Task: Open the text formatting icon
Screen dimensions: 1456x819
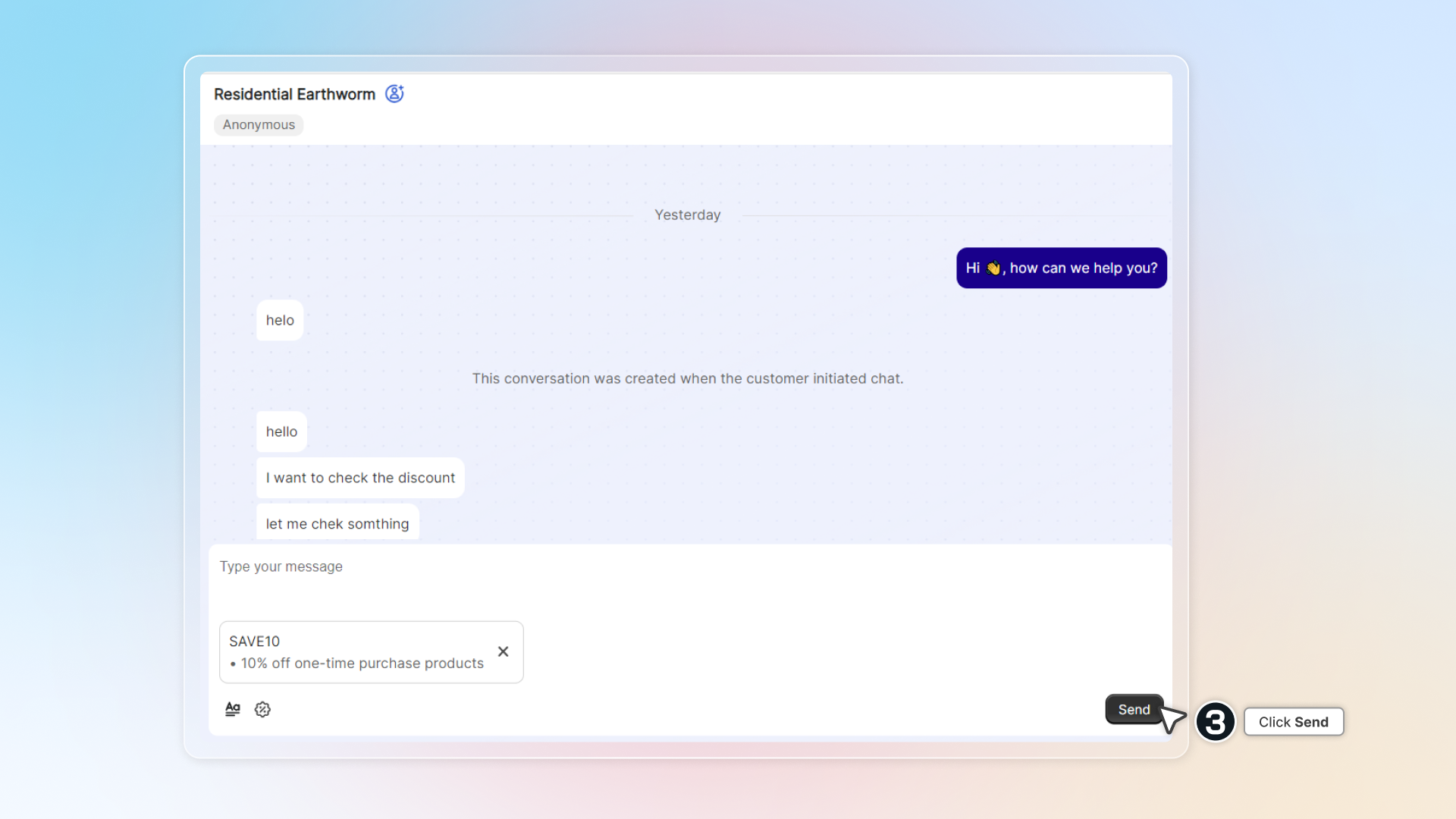Action: [233, 709]
